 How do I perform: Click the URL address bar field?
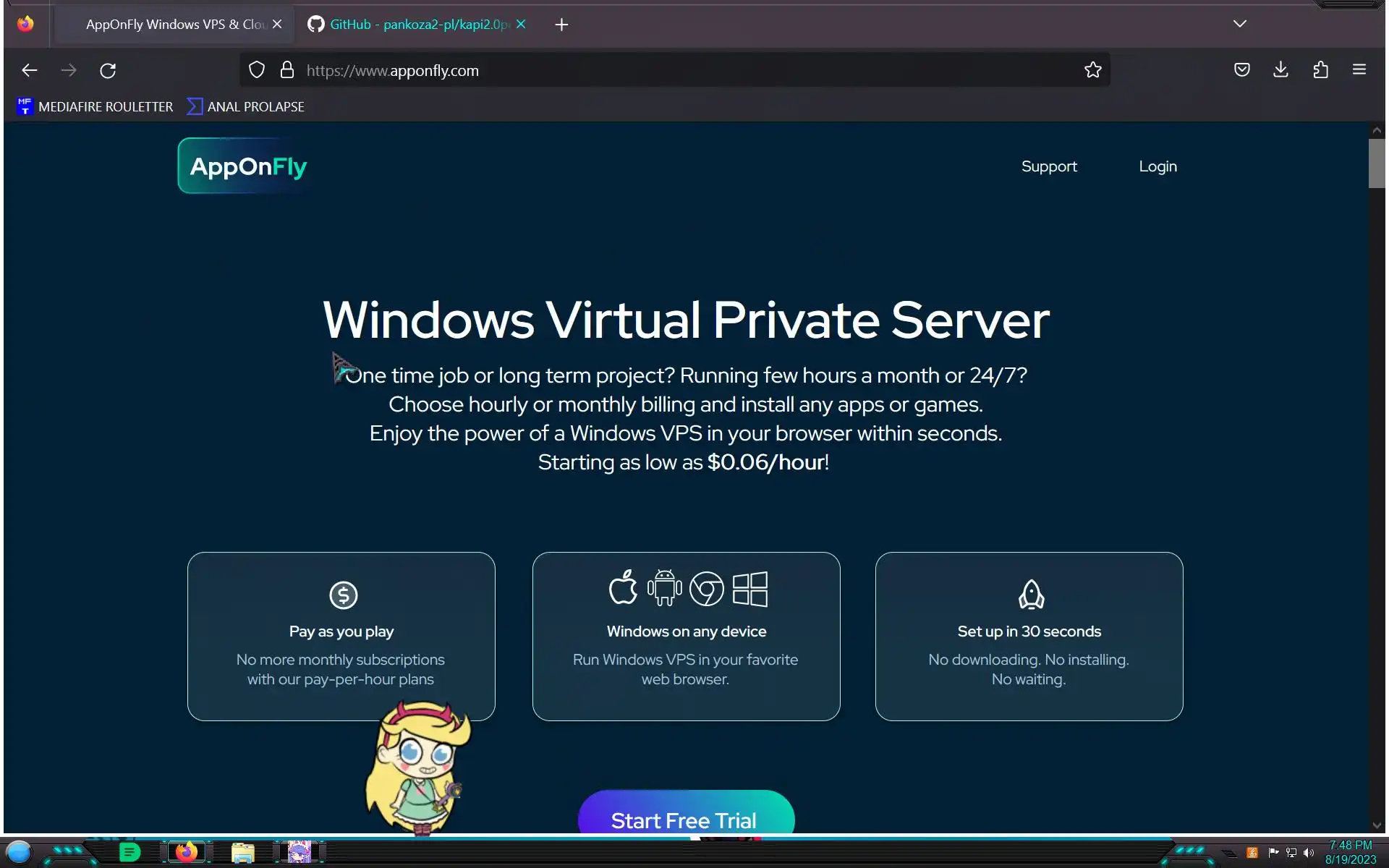pos(651,70)
